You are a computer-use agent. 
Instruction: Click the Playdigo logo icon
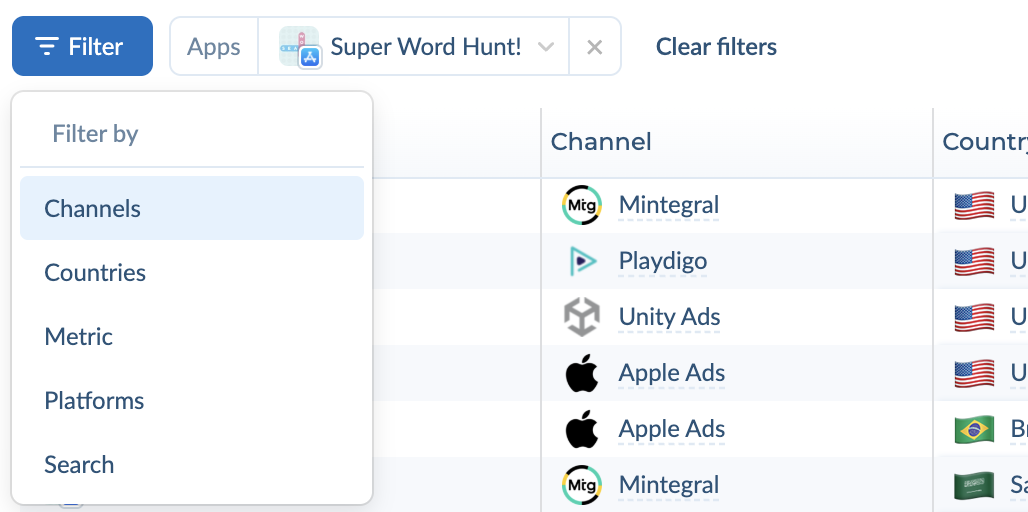coord(582,262)
